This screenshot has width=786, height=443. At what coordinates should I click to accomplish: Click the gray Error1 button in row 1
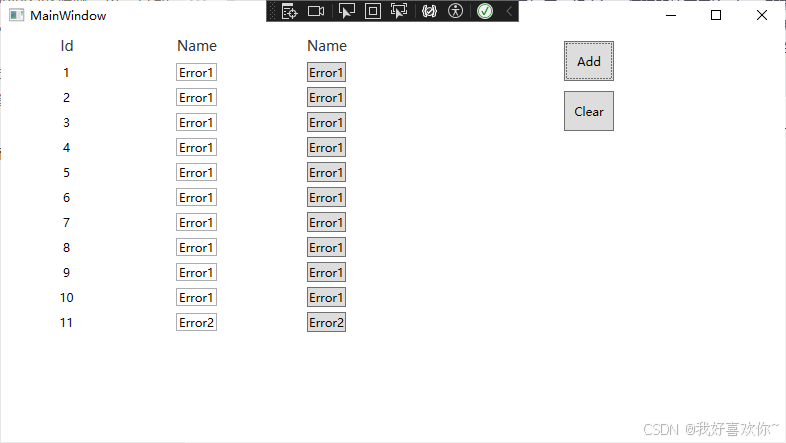326,73
